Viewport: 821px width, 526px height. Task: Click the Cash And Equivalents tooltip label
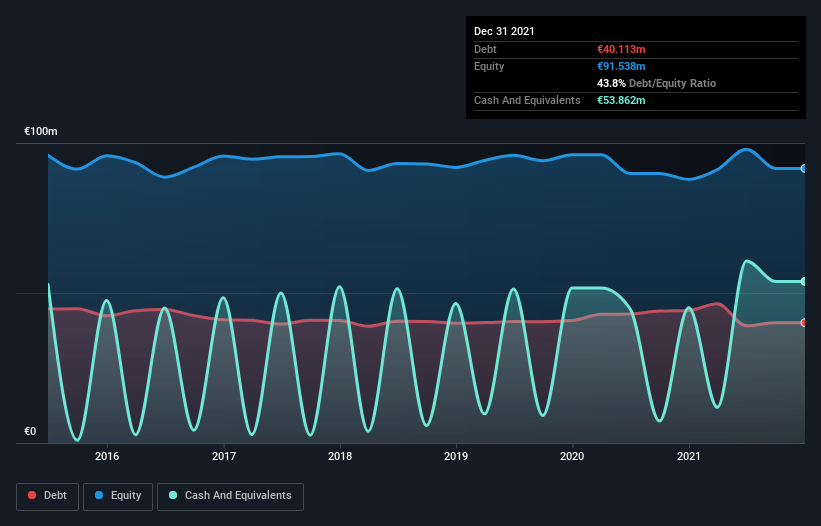(527, 100)
